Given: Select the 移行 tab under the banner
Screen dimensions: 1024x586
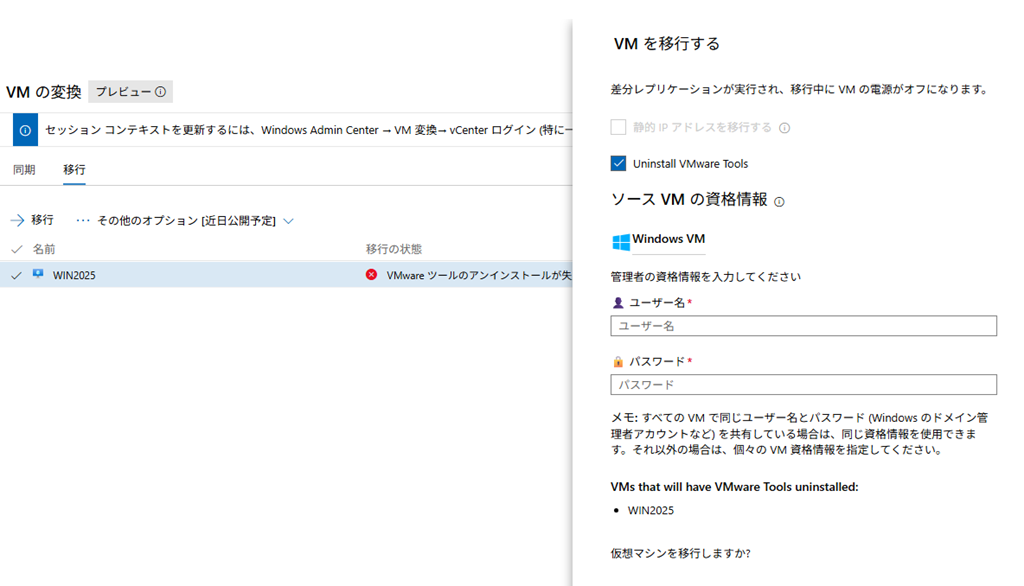Looking at the screenshot, I should (74, 170).
